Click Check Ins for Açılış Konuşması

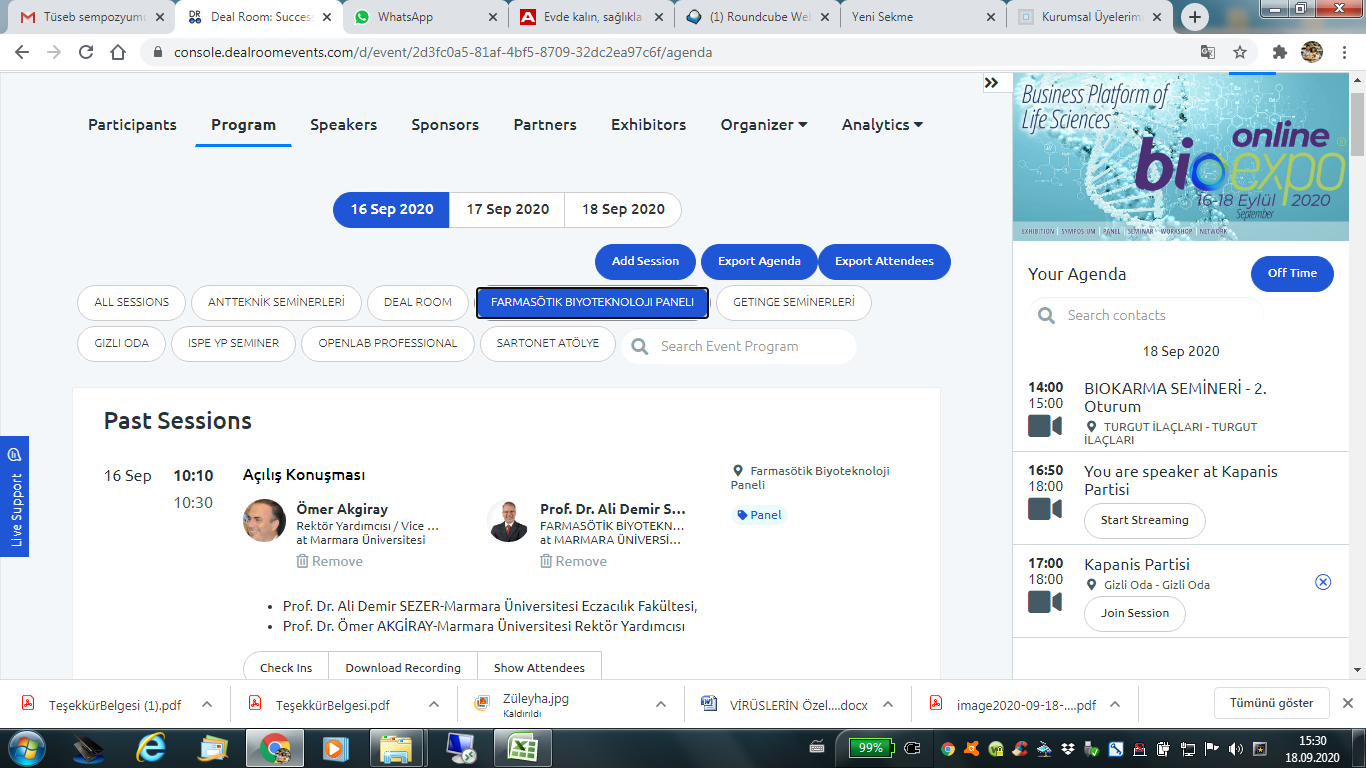pos(286,668)
